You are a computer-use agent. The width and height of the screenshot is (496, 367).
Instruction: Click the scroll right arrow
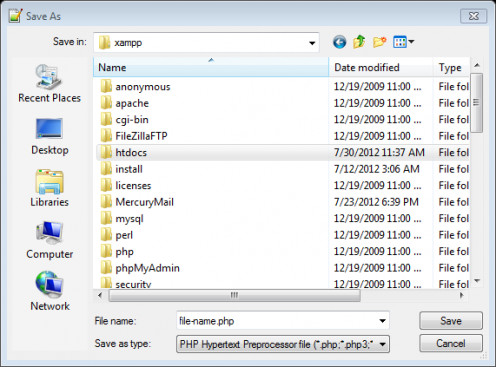pyautogui.click(x=462, y=295)
